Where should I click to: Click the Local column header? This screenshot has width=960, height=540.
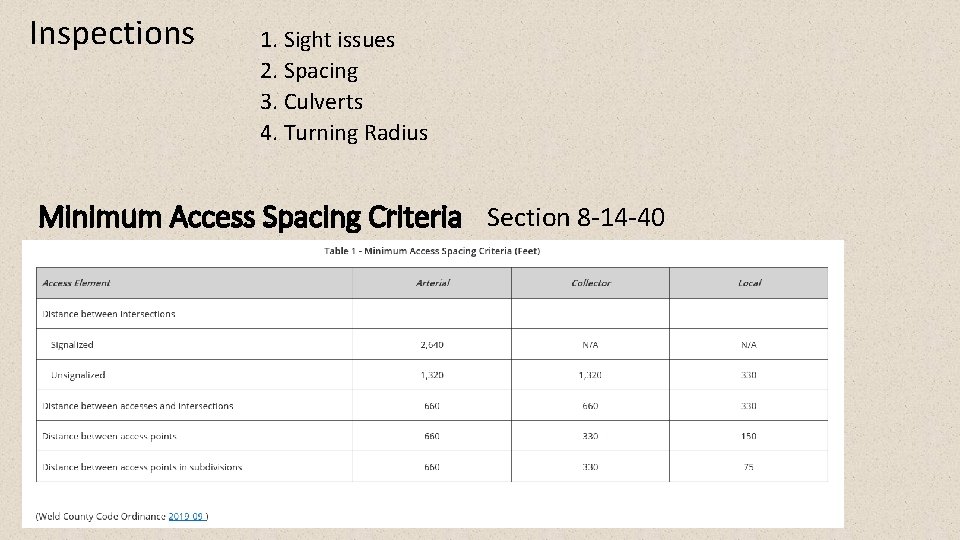[749, 283]
